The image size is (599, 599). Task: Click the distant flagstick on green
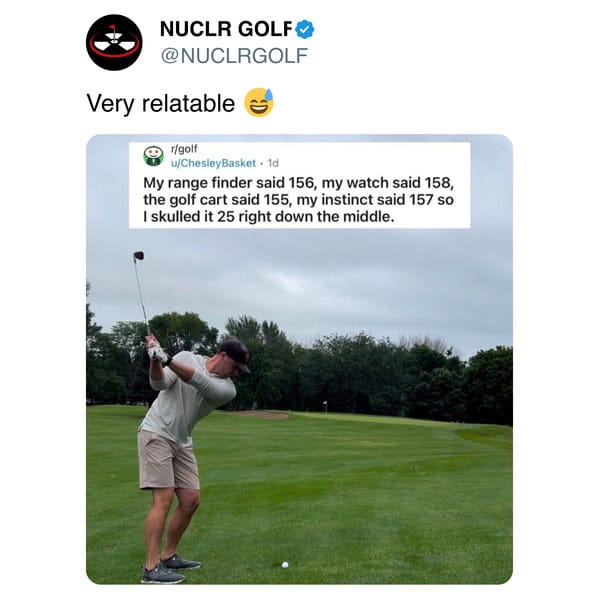[x=325, y=406]
